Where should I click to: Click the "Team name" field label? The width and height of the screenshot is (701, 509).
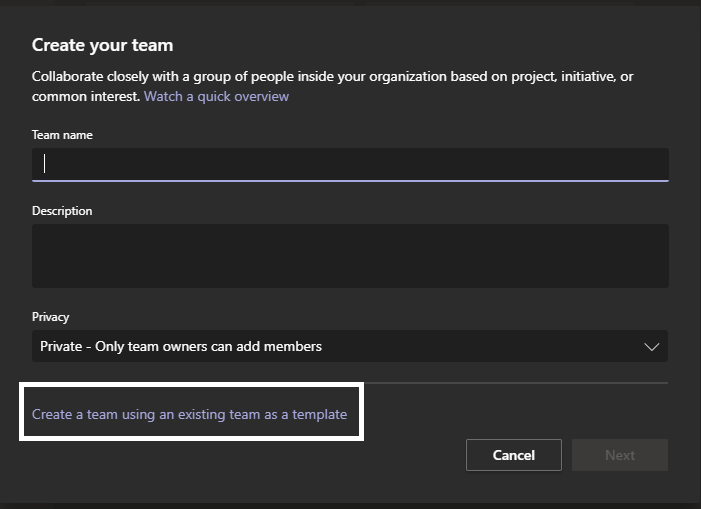pyautogui.click(x=62, y=135)
